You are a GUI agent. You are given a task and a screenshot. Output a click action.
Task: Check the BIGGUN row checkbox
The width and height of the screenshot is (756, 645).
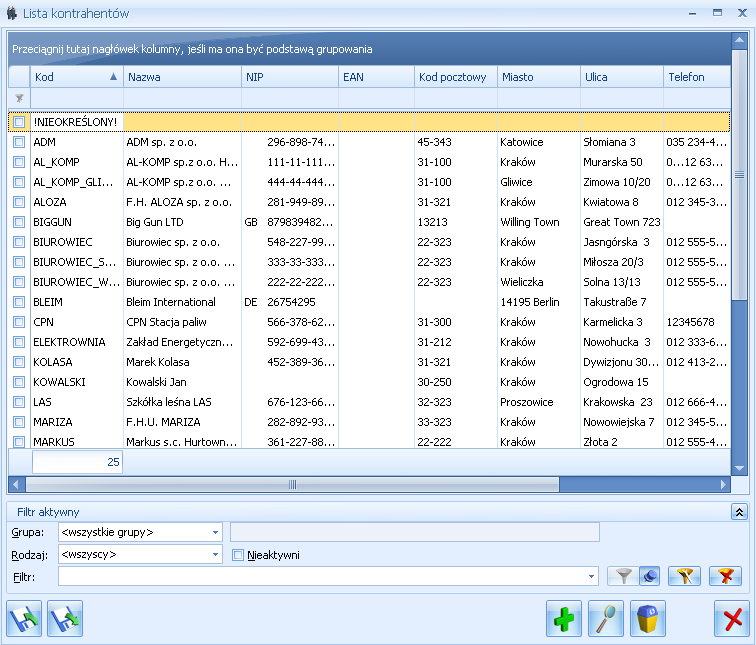[x=19, y=222]
